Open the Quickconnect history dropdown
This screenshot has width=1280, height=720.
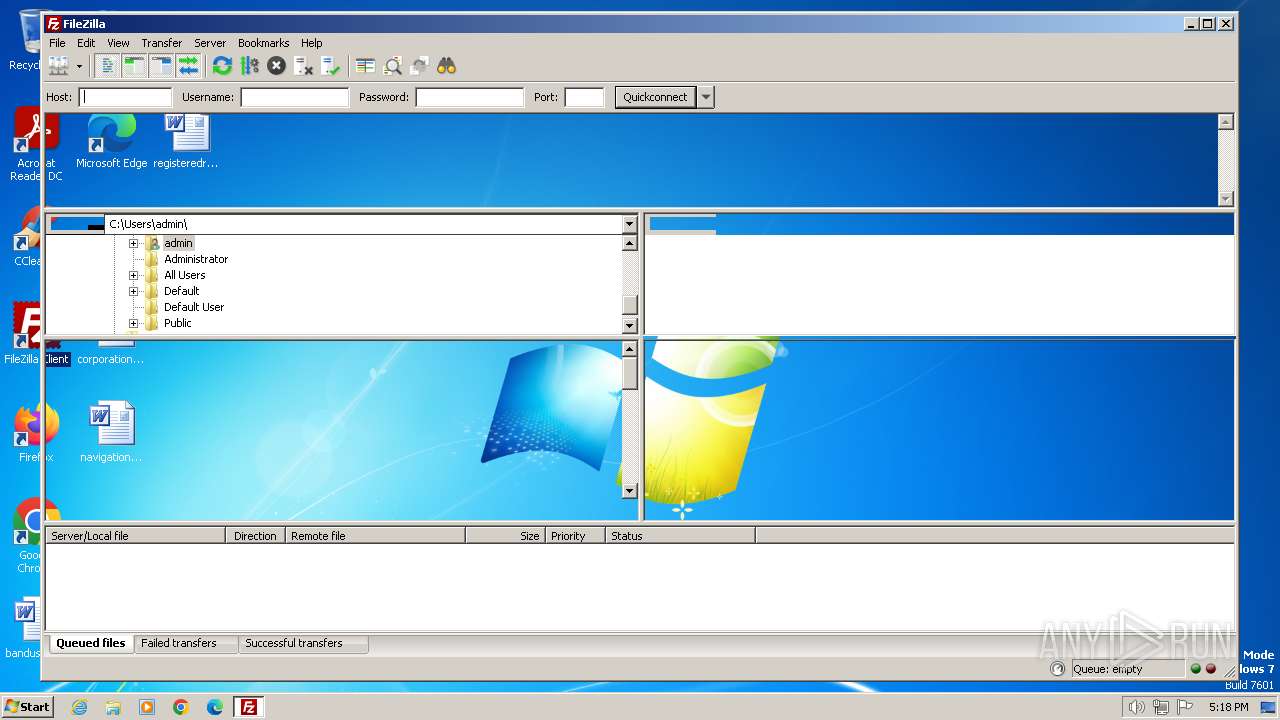[x=706, y=97]
